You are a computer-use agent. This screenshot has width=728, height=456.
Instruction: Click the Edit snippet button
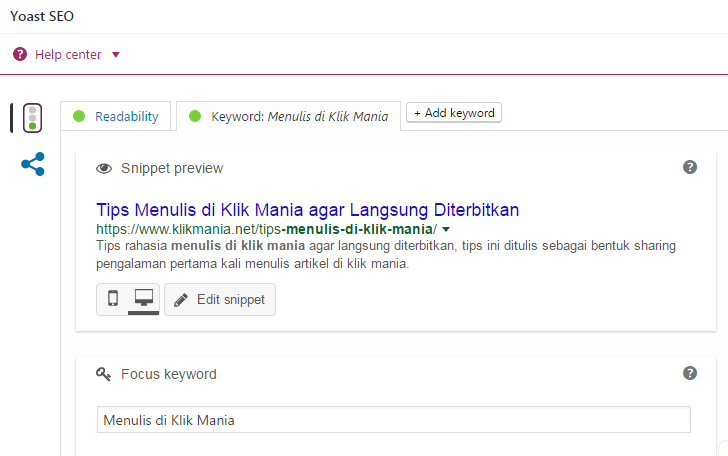point(220,300)
